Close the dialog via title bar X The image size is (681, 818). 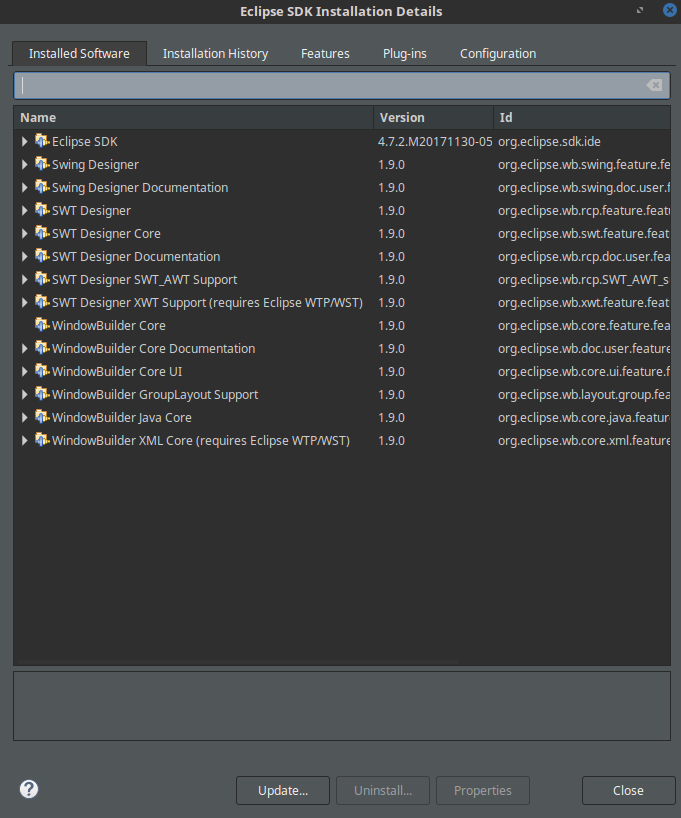[670, 10]
